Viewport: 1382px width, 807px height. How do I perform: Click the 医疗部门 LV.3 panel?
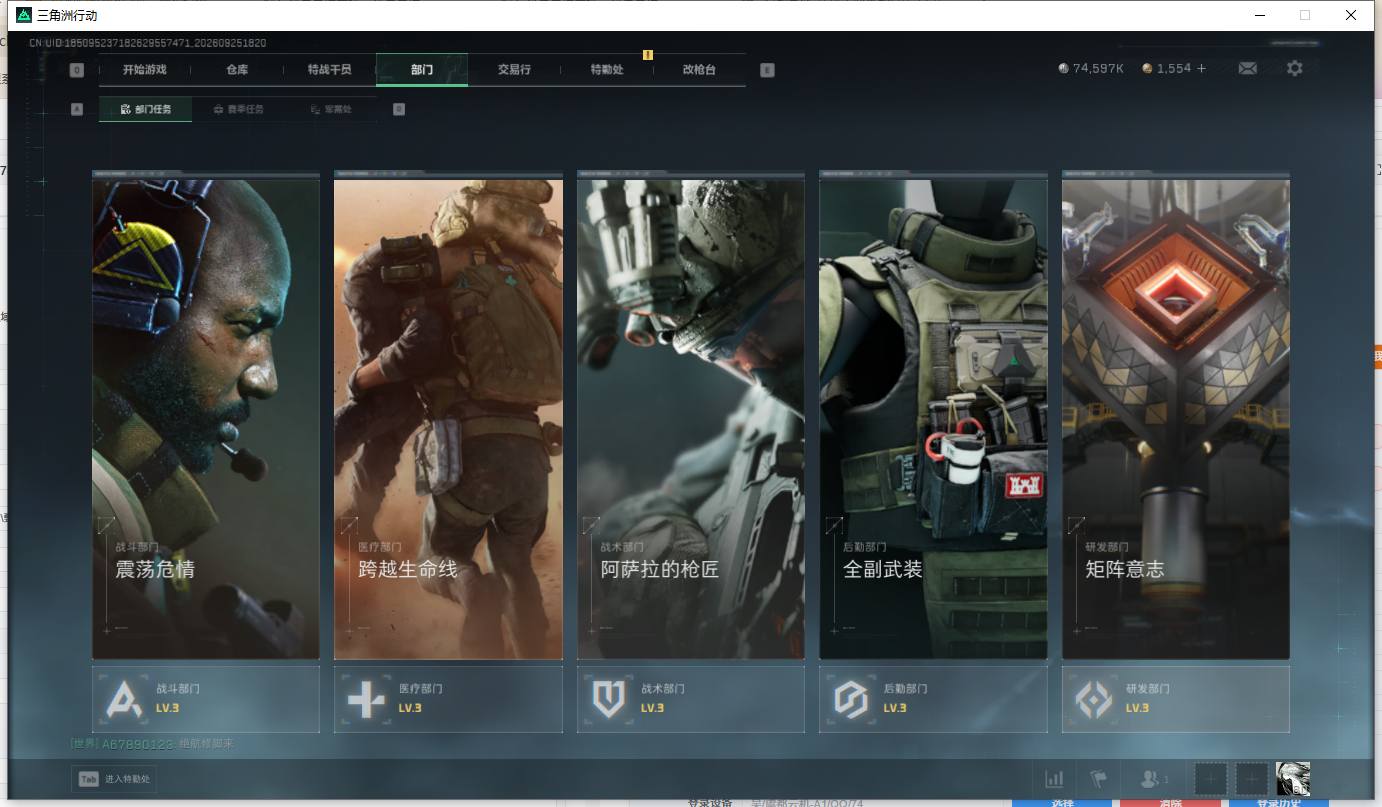click(448, 699)
